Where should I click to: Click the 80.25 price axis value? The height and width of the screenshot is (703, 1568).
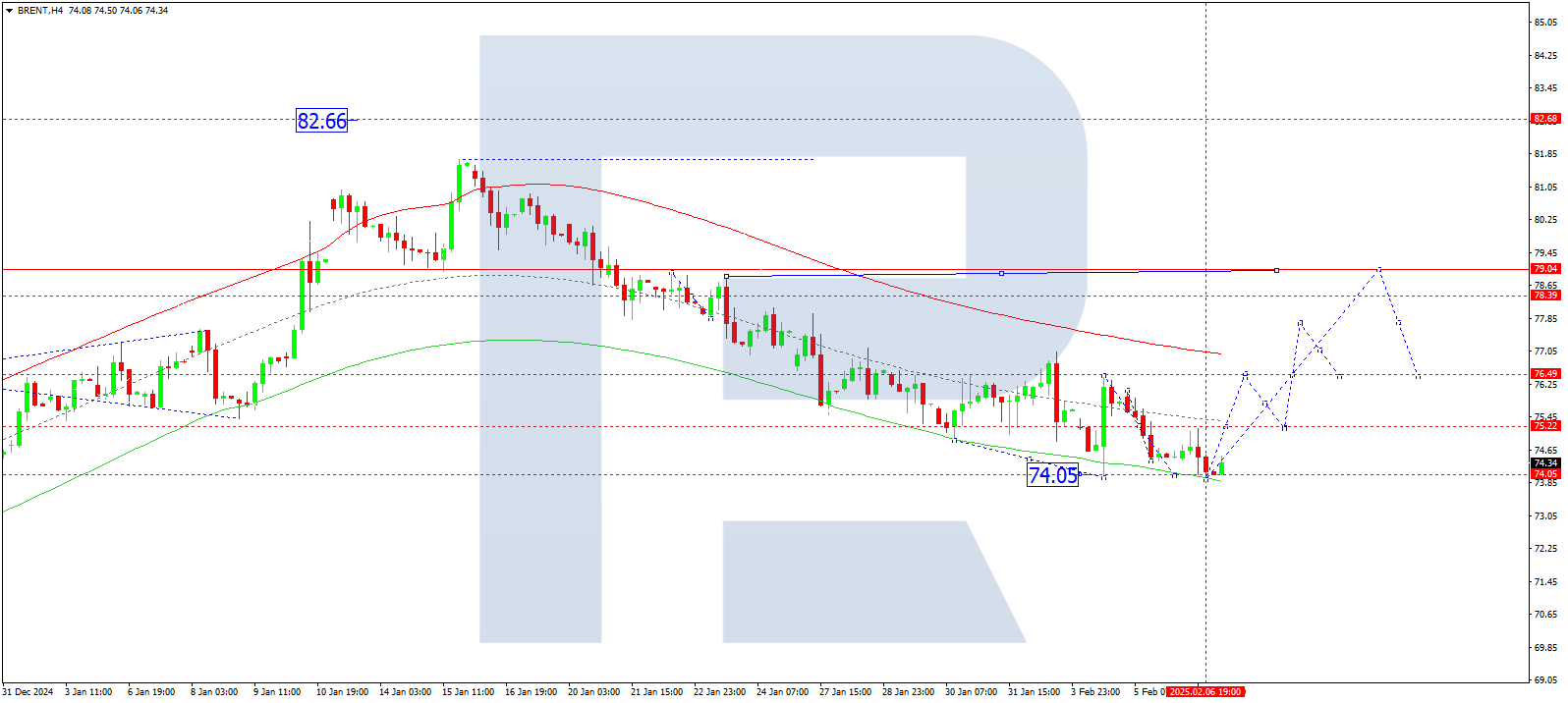[x=1546, y=220]
